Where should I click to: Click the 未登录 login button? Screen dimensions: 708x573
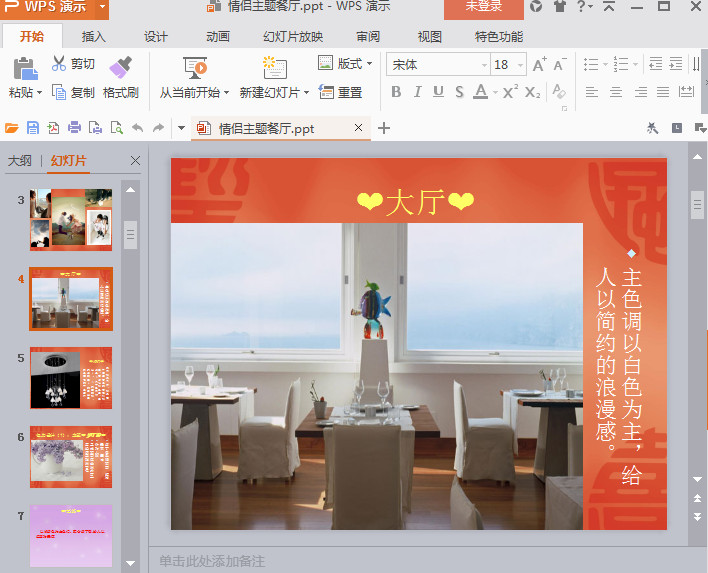click(484, 7)
